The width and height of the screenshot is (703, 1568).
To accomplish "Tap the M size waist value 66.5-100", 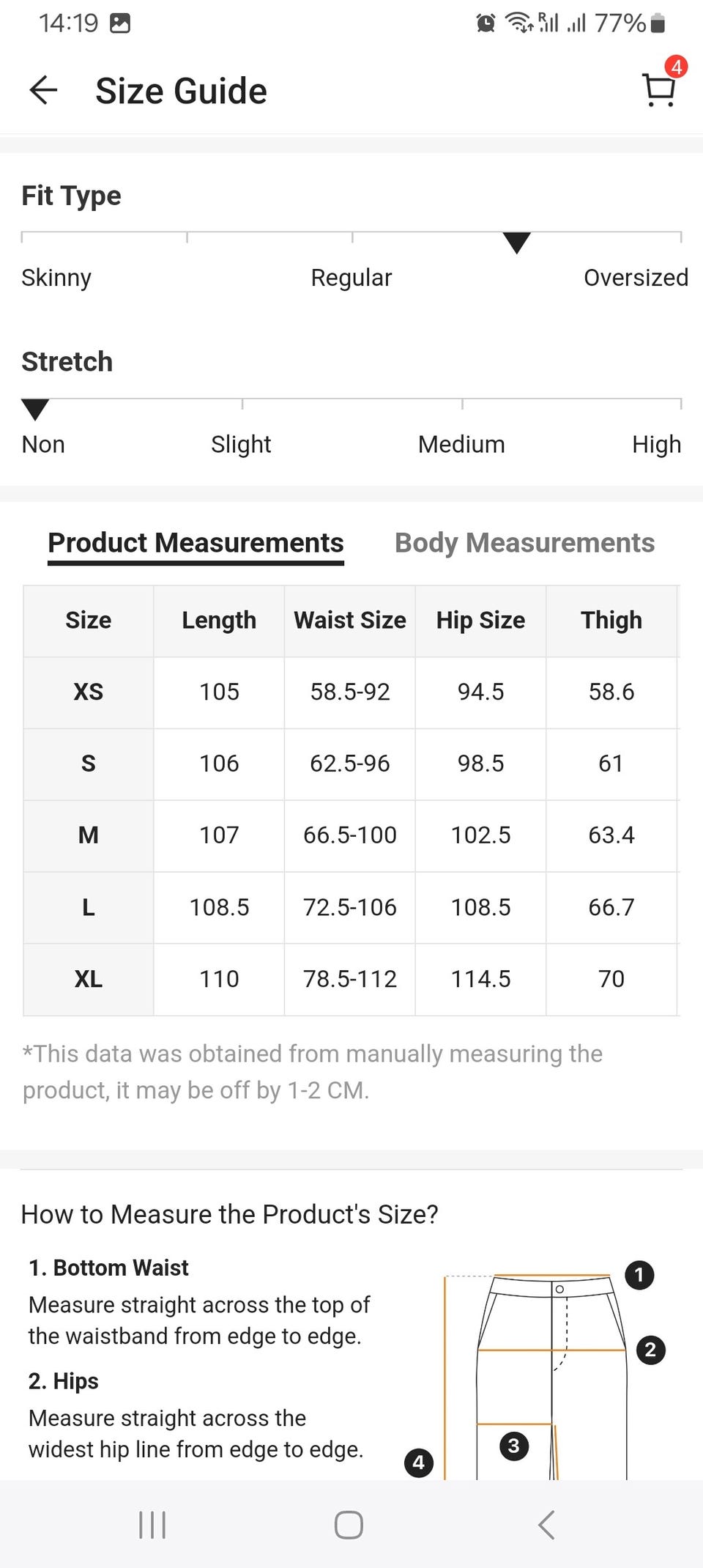I will (x=350, y=835).
